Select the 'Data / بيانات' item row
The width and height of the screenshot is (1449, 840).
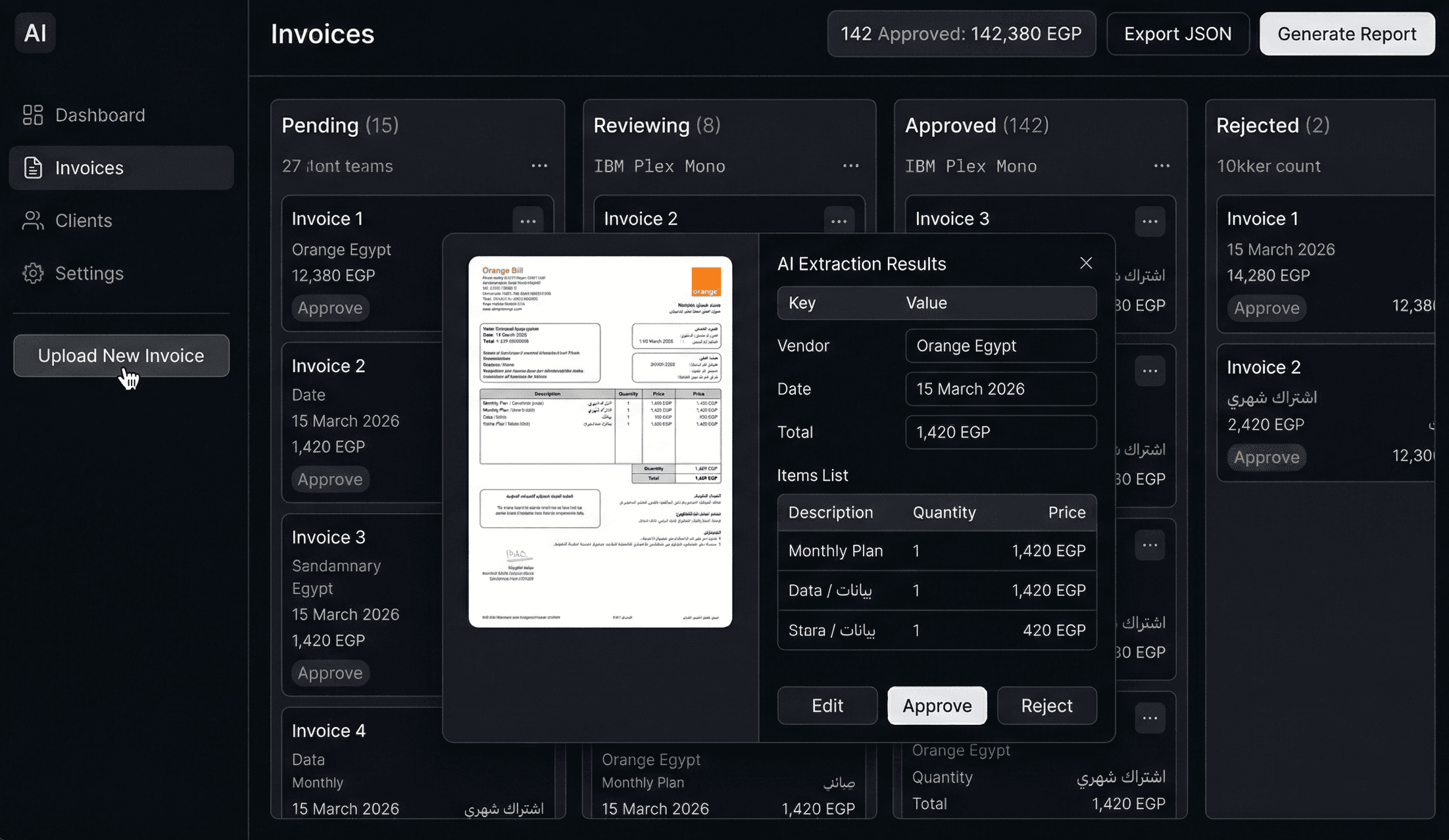pos(937,591)
